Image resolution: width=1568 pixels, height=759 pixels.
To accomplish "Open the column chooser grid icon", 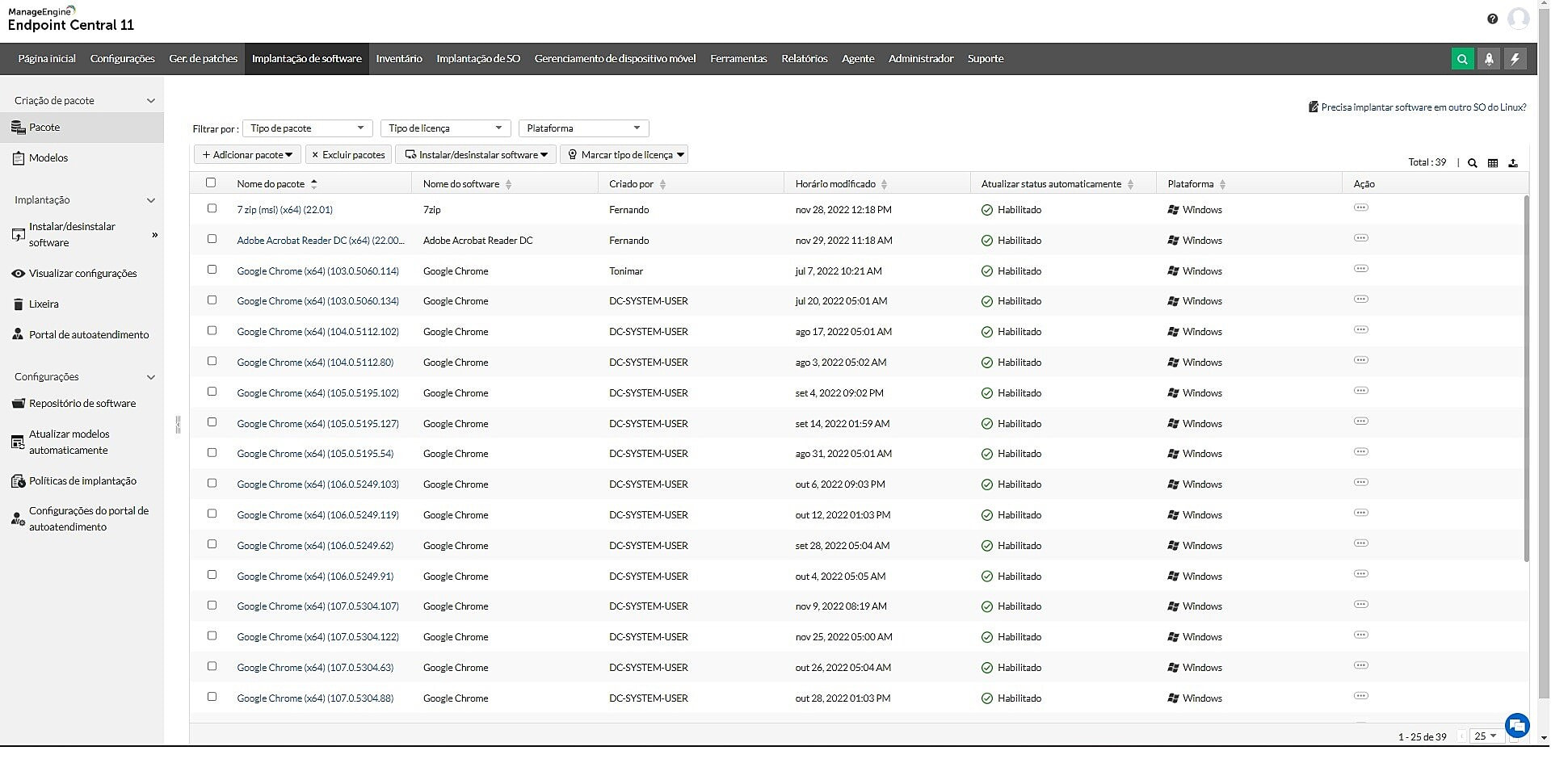I will tap(1492, 163).
